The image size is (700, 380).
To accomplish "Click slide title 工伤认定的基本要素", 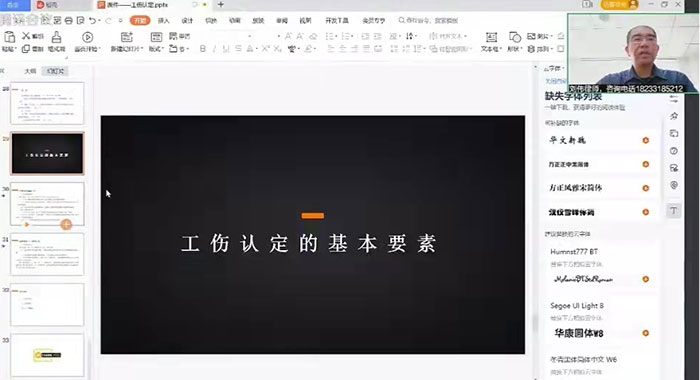I will pos(308,244).
